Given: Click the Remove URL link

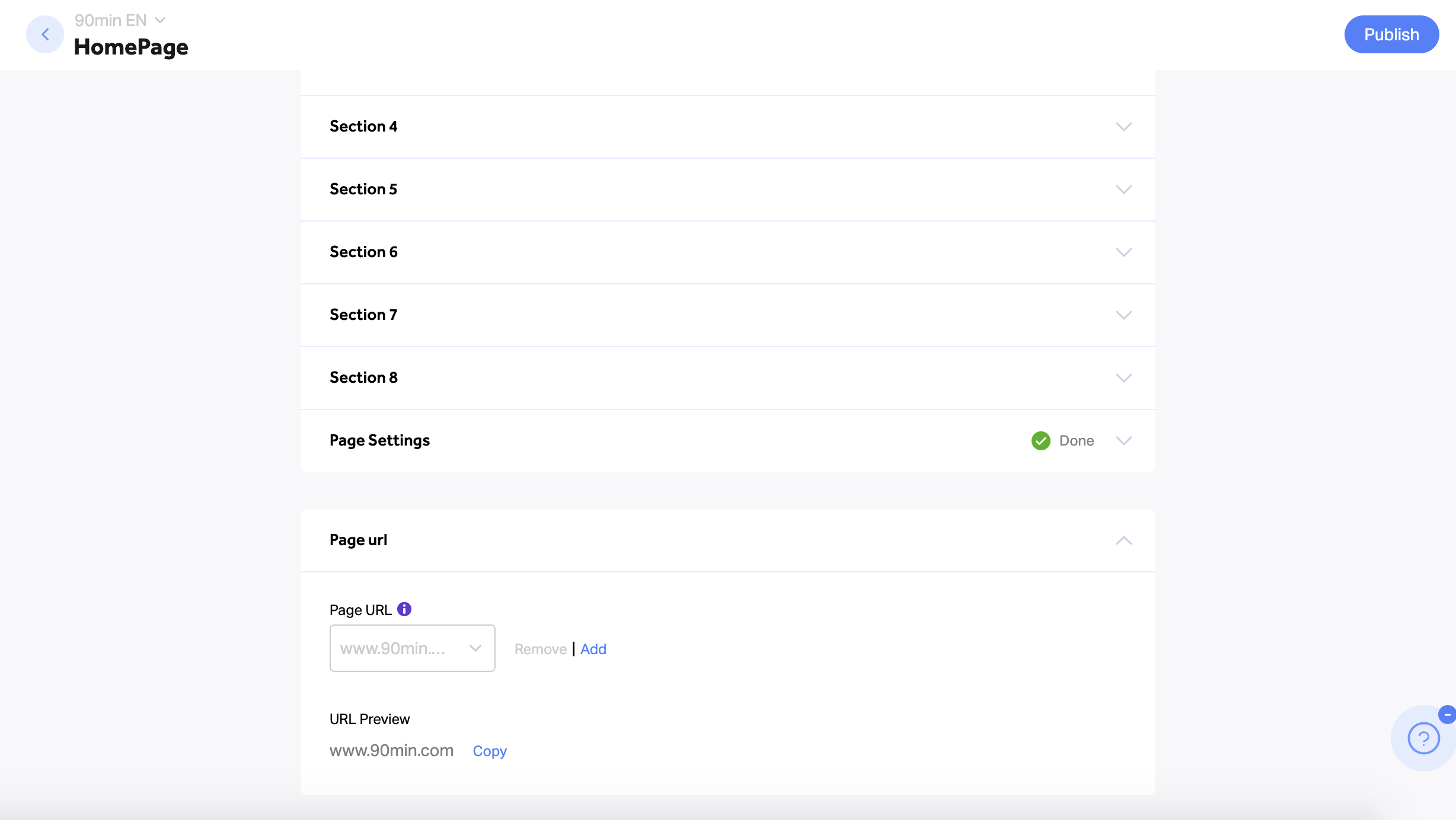Looking at the screenshot, I should pyautogui.click(x=541, y=649).
